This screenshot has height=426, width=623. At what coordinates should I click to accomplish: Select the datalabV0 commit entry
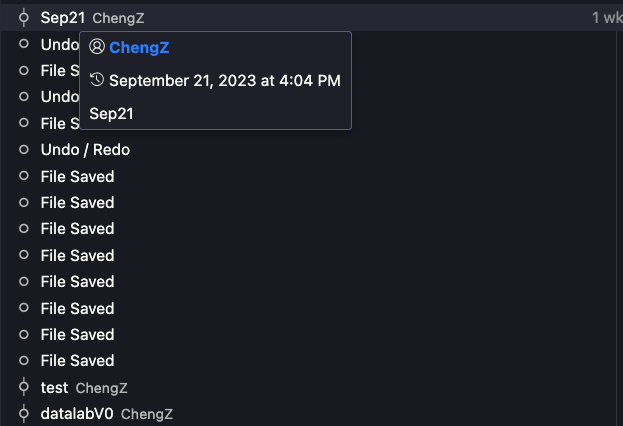pyautogui.click(x=312, y=414)
